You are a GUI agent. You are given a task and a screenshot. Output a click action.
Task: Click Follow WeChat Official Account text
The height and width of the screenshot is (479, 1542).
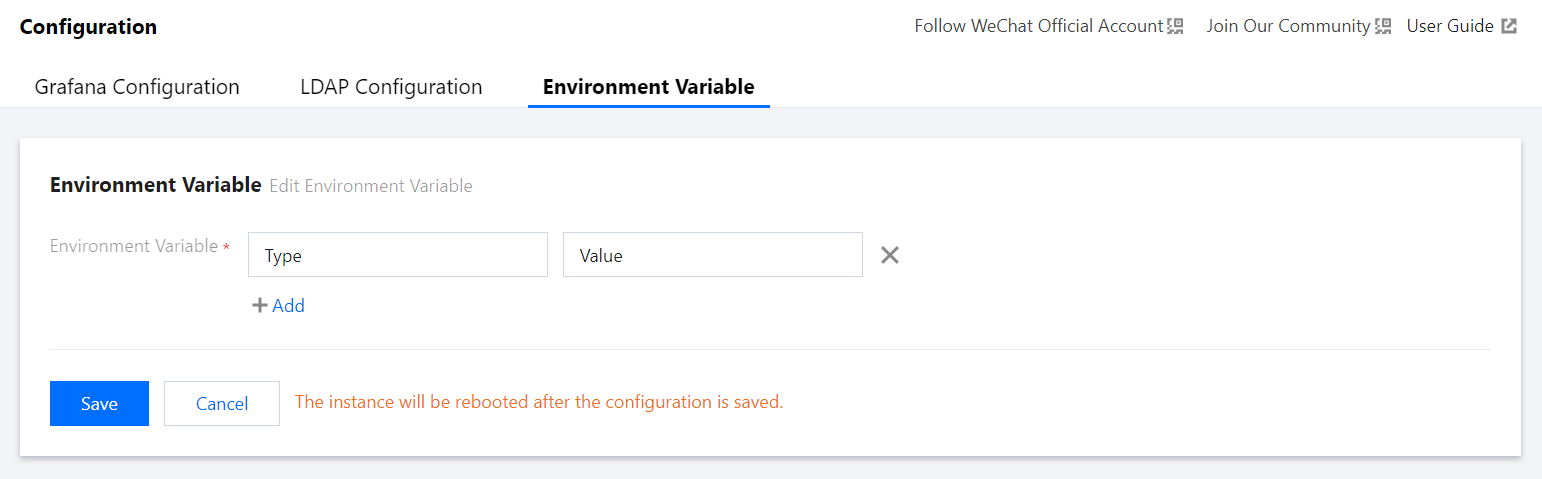1038,27
